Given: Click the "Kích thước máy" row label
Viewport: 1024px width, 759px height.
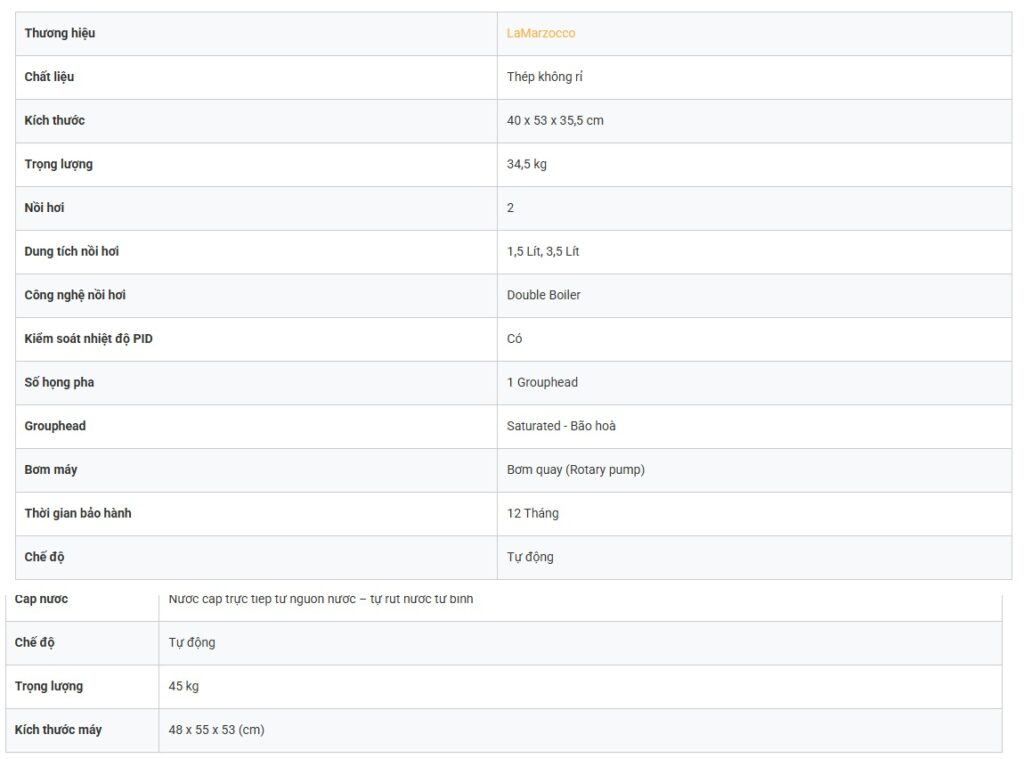Looking at the screenshot, I should (58, 730).
